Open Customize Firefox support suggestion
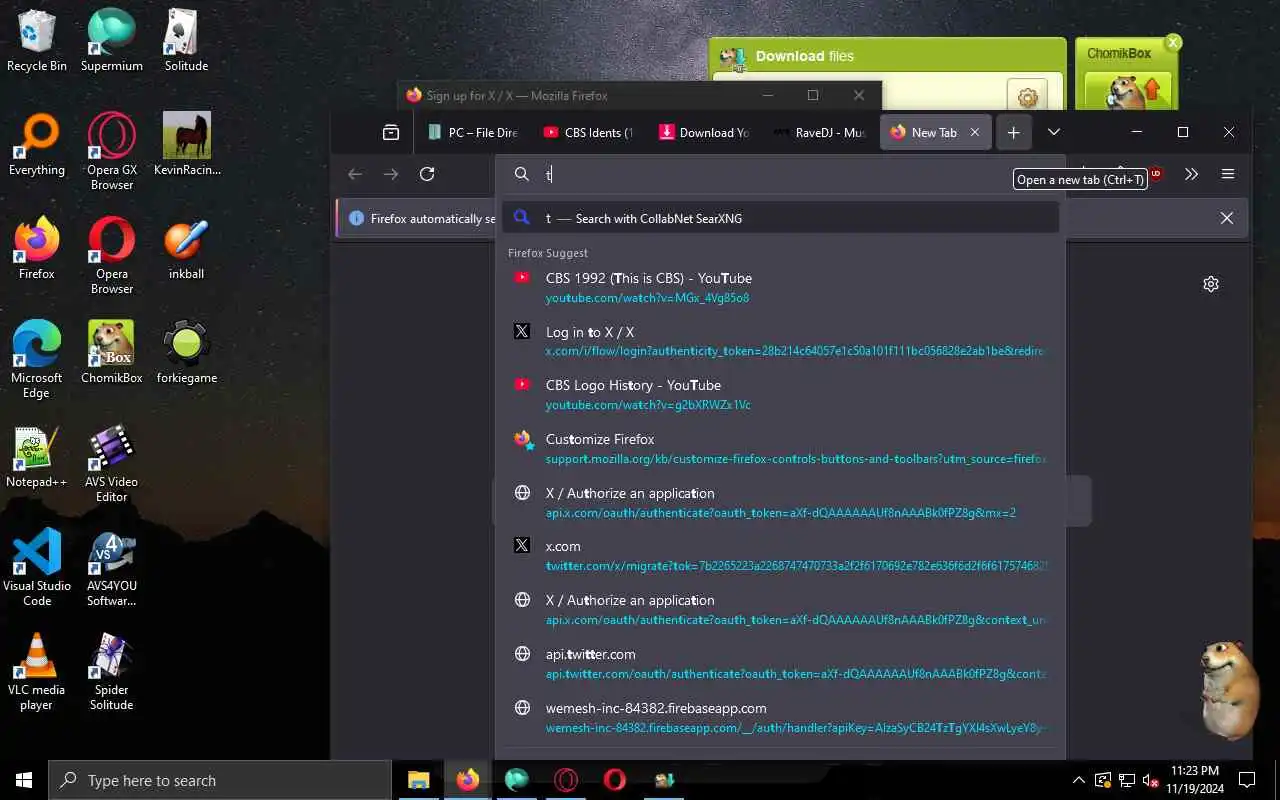The height and width of the screenshot is (800, 1280). pos(781,448)
